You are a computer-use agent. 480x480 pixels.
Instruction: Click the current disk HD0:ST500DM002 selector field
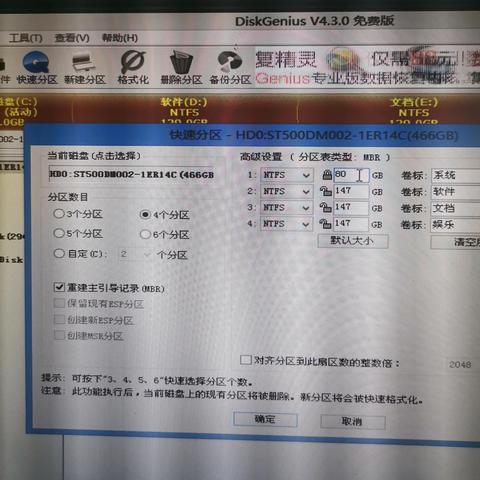point(132,174)
